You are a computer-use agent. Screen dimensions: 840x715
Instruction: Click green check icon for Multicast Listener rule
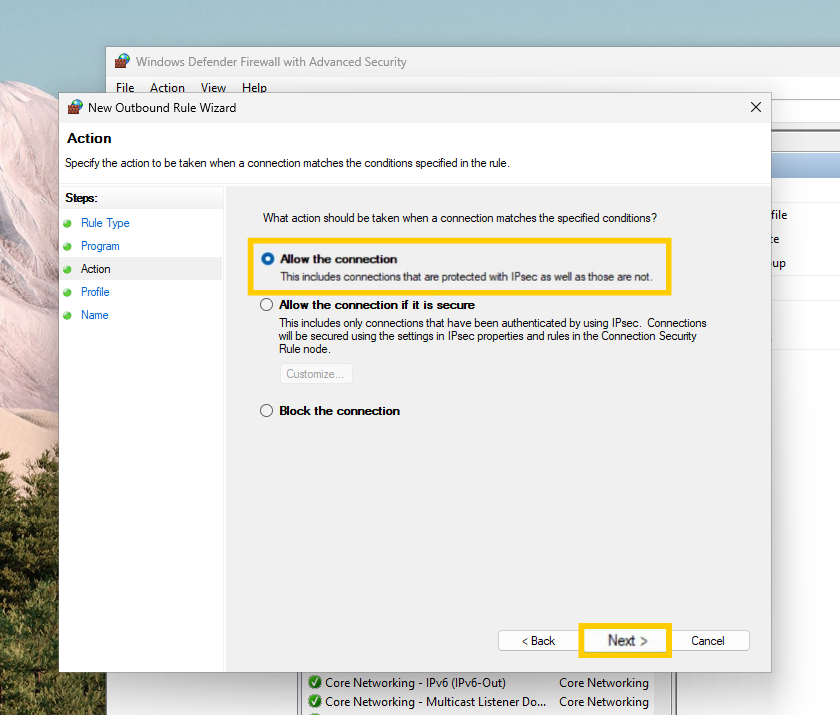[x=315, y=701]
